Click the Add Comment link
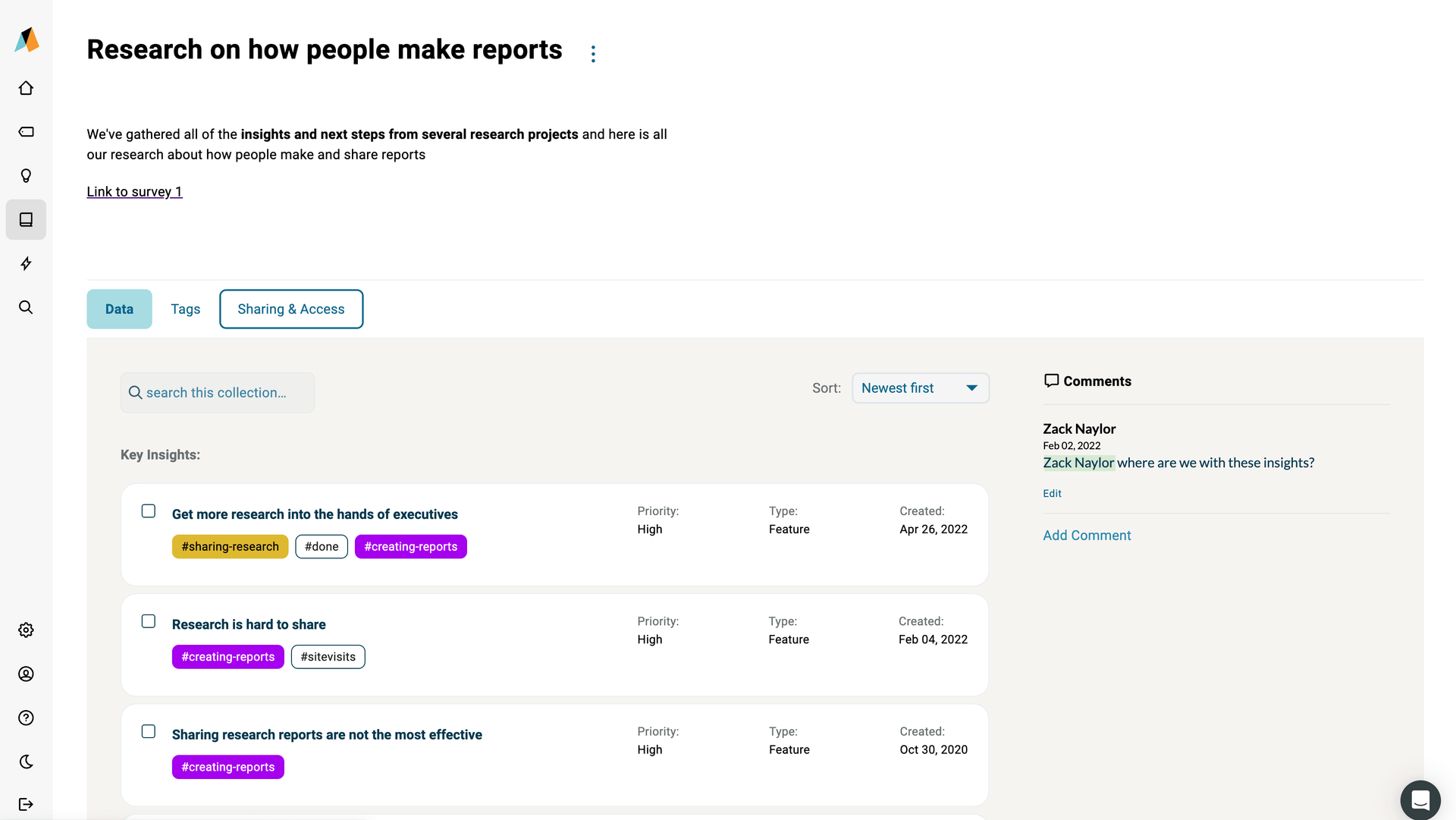The image size is (1456, 820). pyautogui.click(x=1087, y=536)
